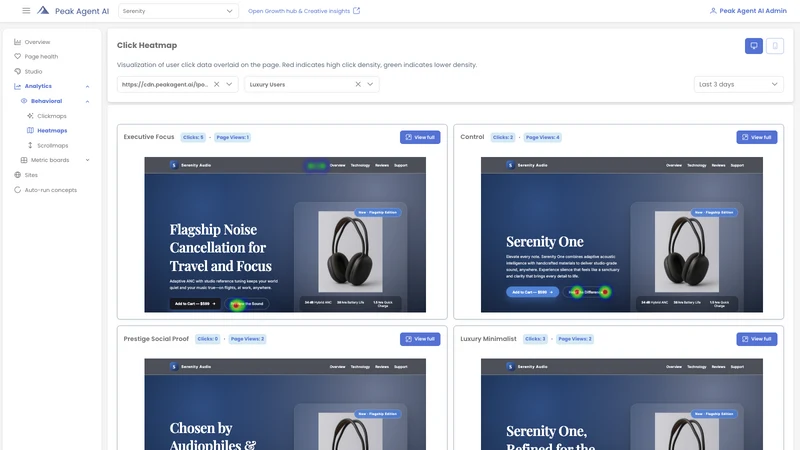
Task: Click Luxury Minimalist Clicks: 3 badge
Action: click(535, 339)
